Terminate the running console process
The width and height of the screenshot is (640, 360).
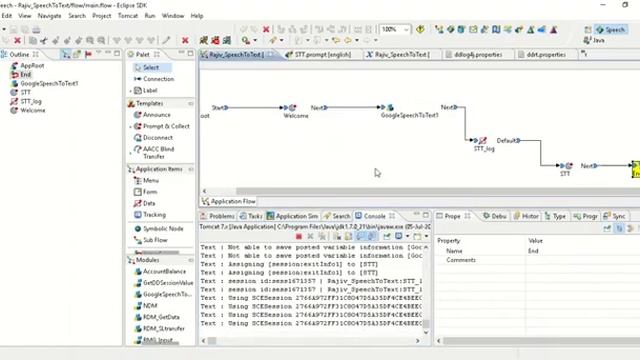tap(299, 236)
